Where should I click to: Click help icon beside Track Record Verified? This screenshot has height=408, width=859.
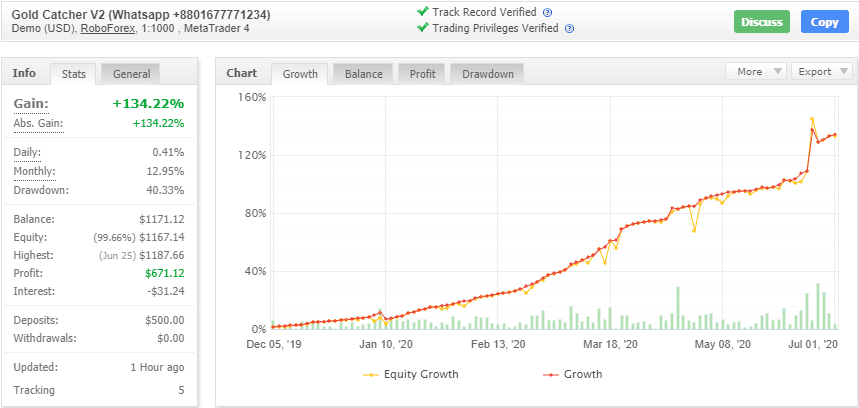pos(547,12)
